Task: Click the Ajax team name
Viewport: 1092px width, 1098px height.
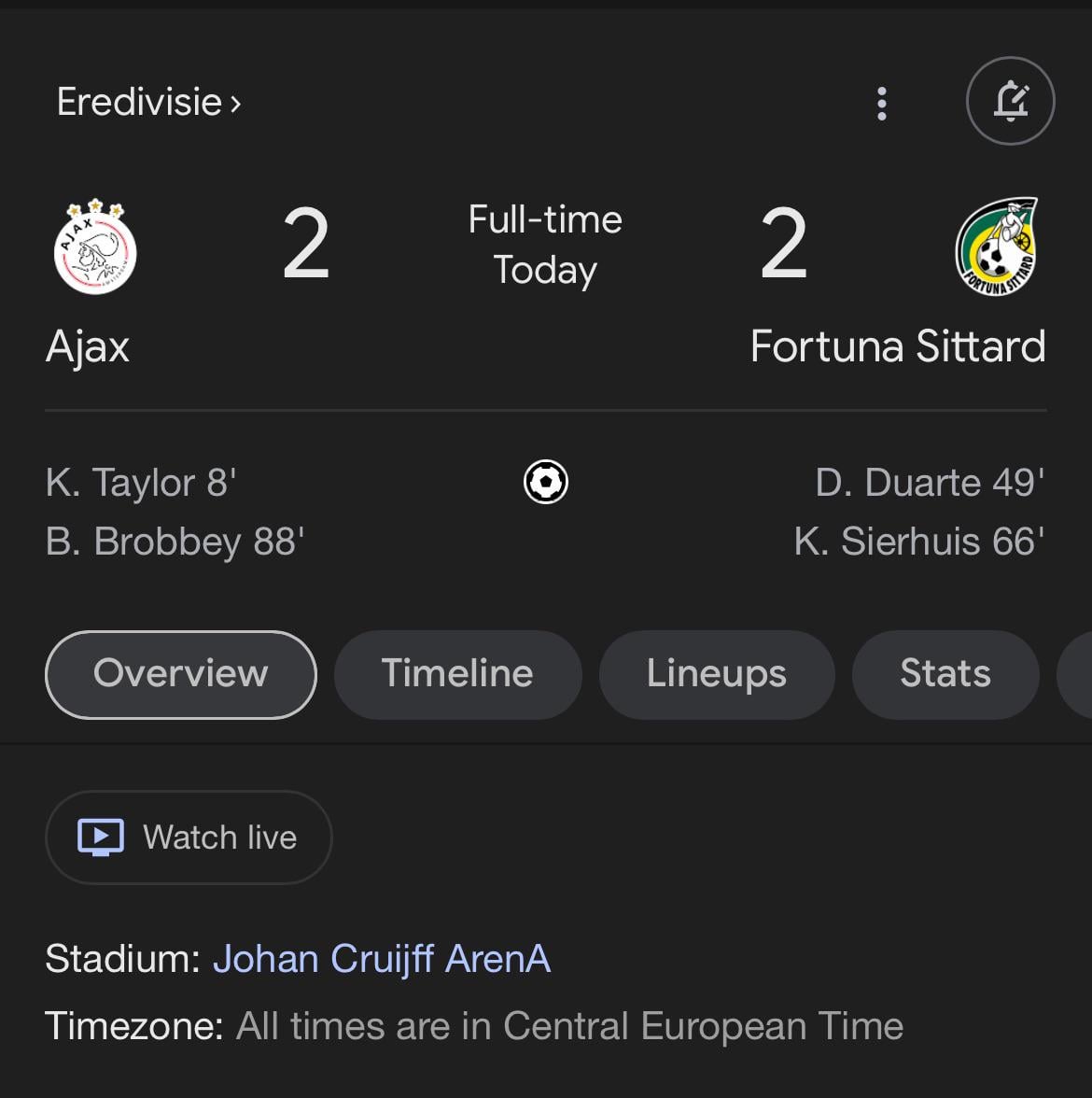Action: (88, 346)
